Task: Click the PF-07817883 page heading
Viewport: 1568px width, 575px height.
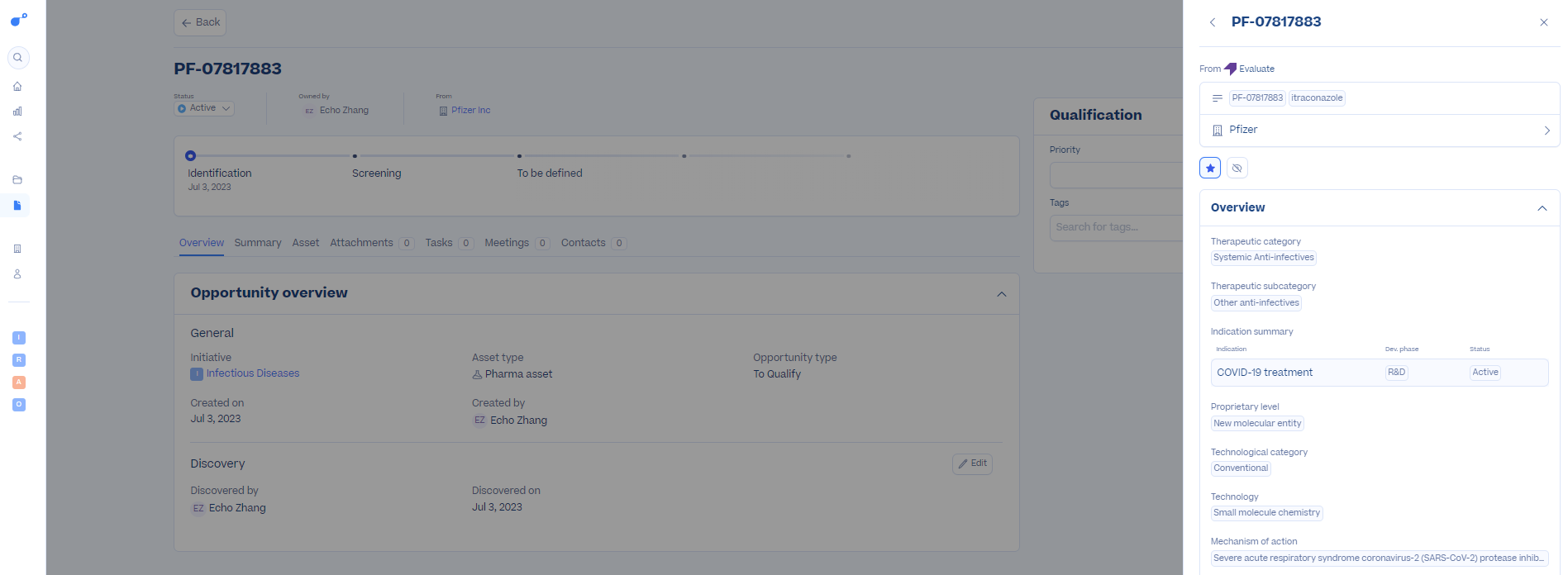Action: click(227, 69)
